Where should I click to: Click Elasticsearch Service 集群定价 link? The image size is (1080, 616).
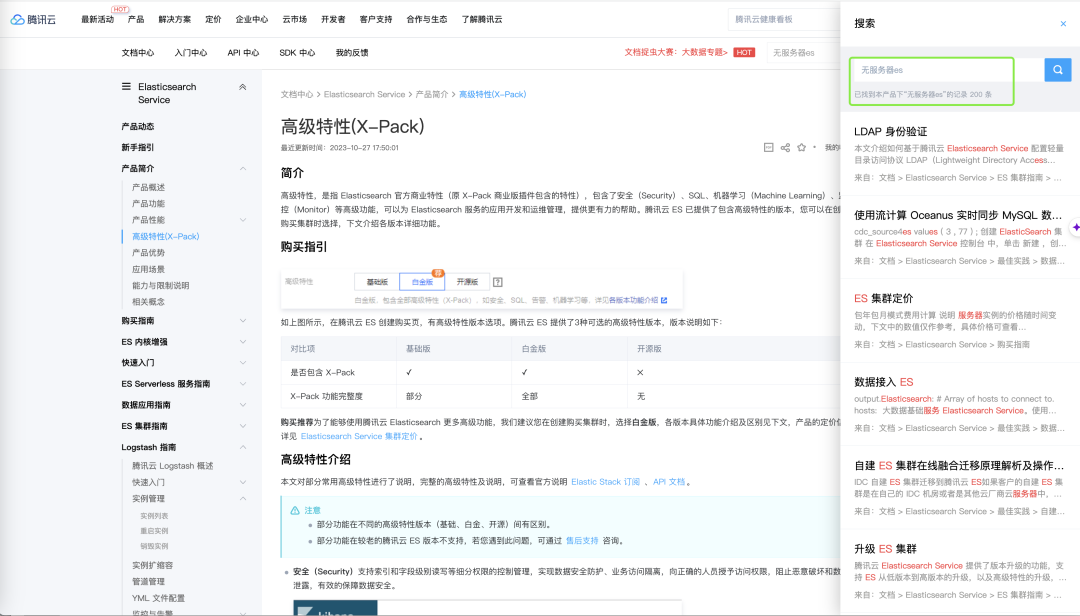pyautogui.click(x=359, y=436)
